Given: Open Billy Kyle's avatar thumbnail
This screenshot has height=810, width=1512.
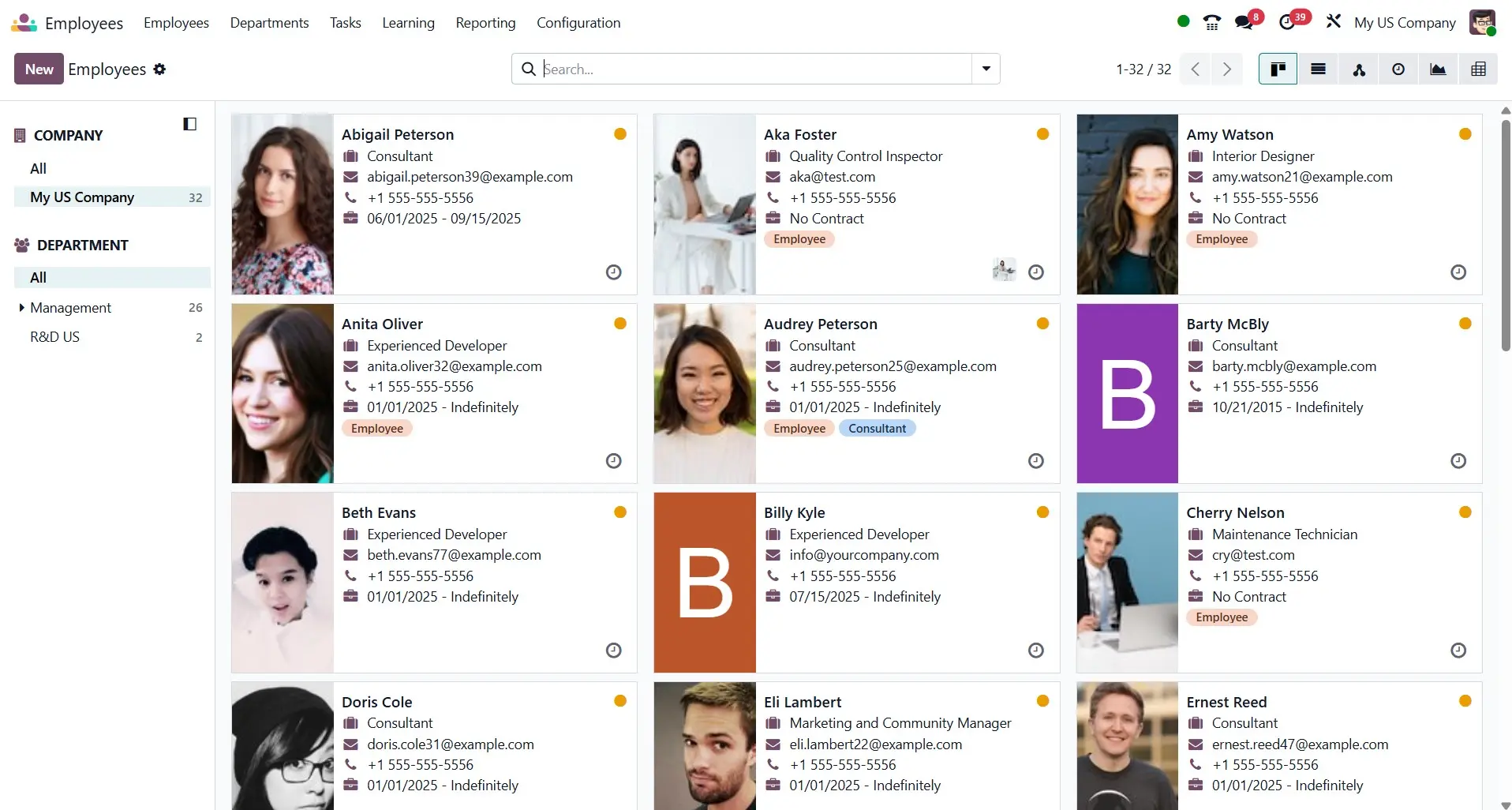Looking at the screenshot, I should 705,583.
